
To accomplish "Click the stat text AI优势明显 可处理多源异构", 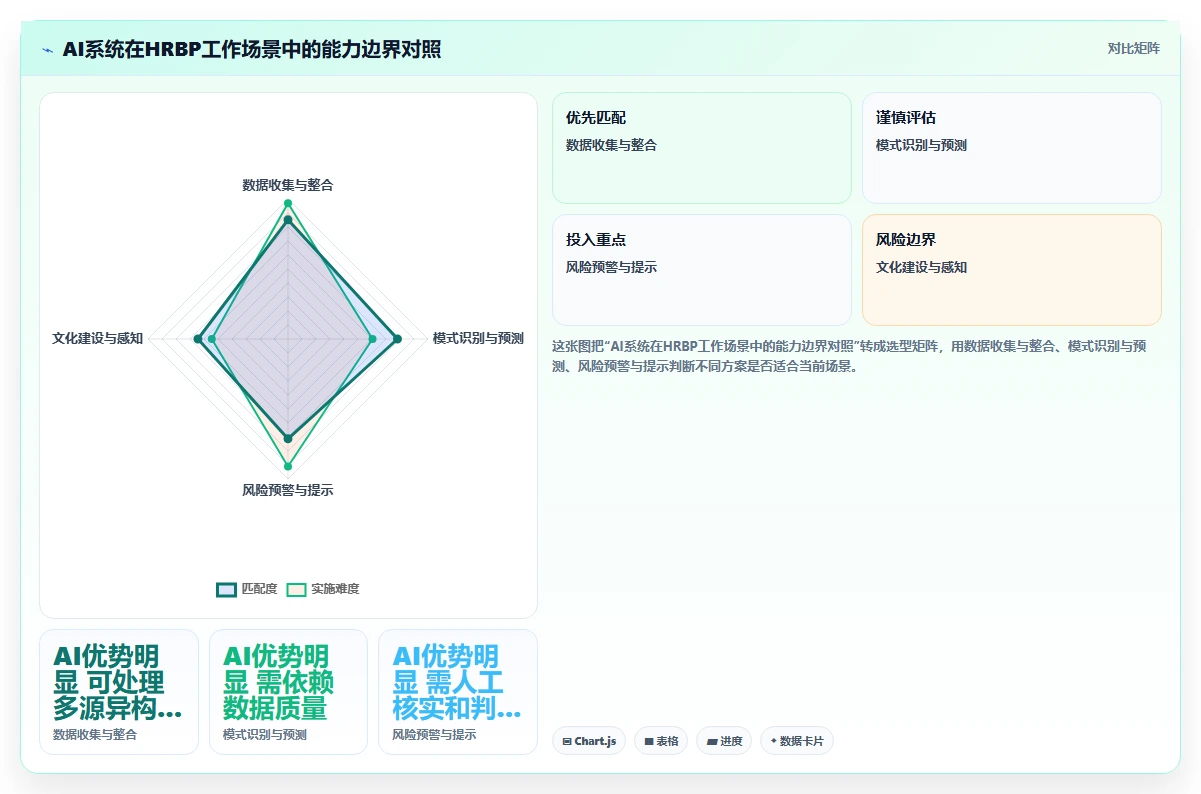I will [x=118, y=683].
